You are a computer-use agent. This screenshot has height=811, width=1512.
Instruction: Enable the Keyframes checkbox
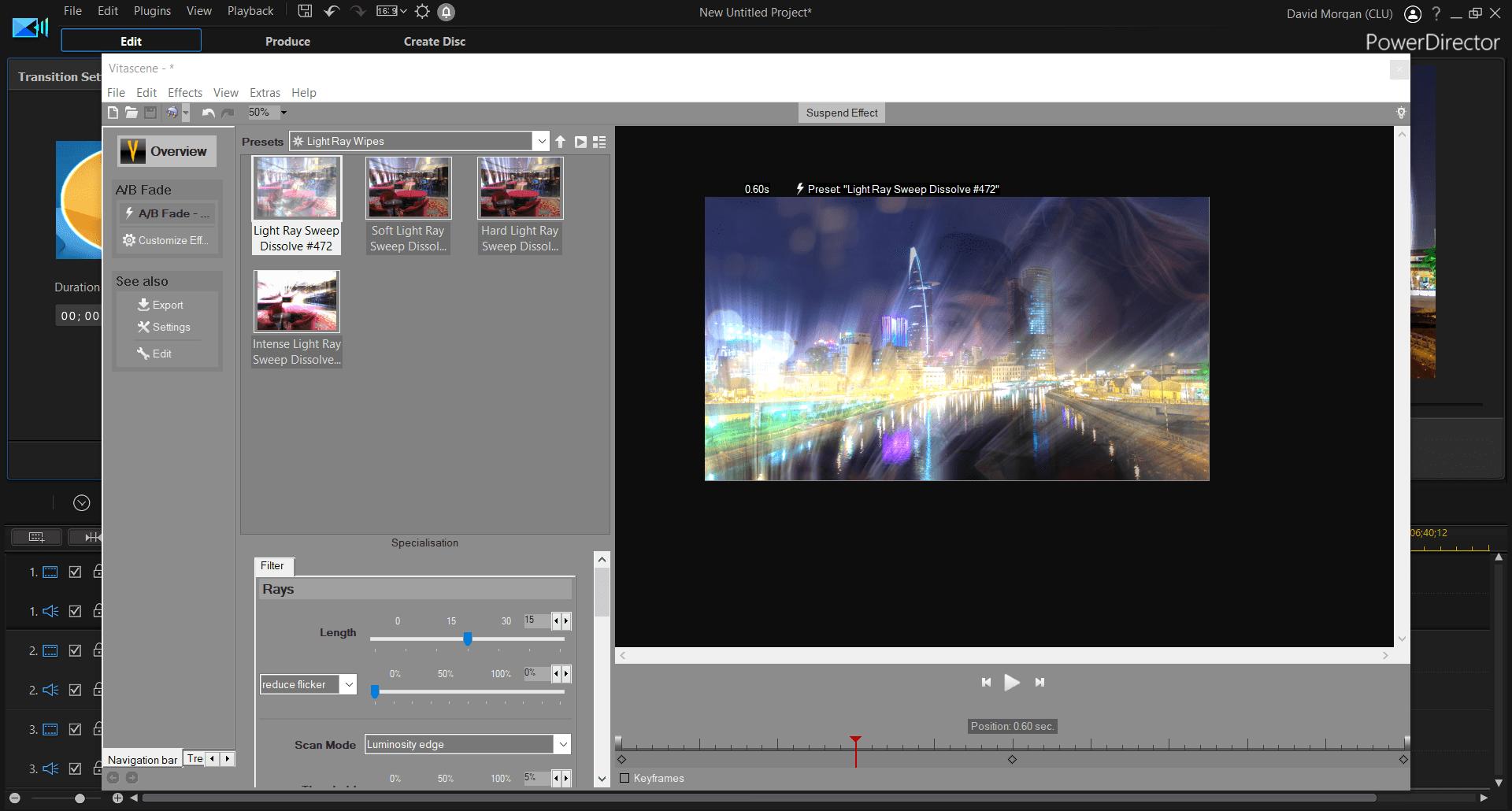624,778
